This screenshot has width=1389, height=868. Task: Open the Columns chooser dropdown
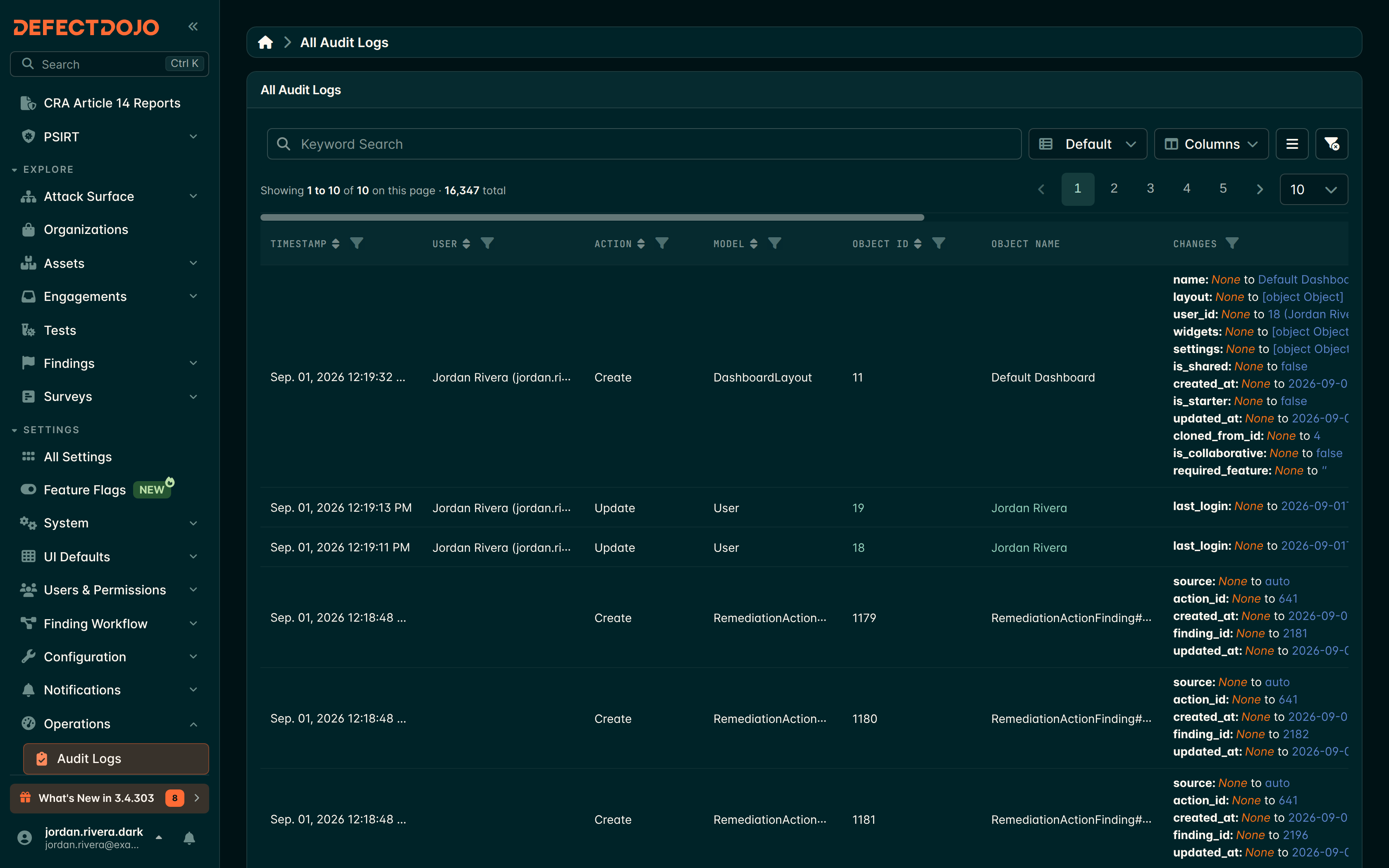tap(1211, 144)
